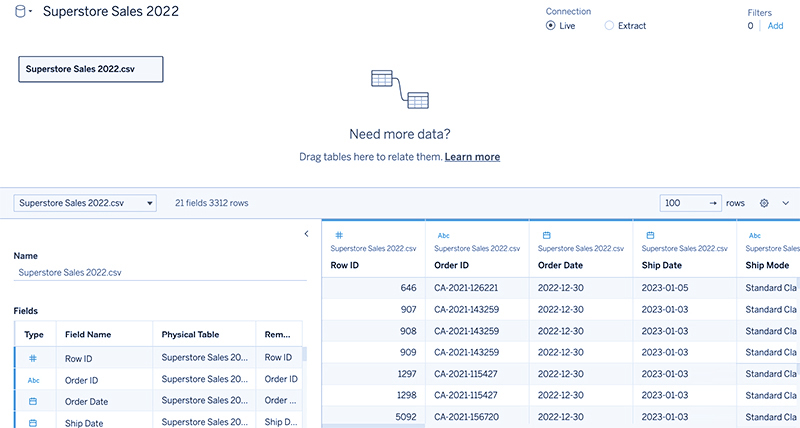Click the rows count input showing 100

pyautogui.click(x=683, y=203)
